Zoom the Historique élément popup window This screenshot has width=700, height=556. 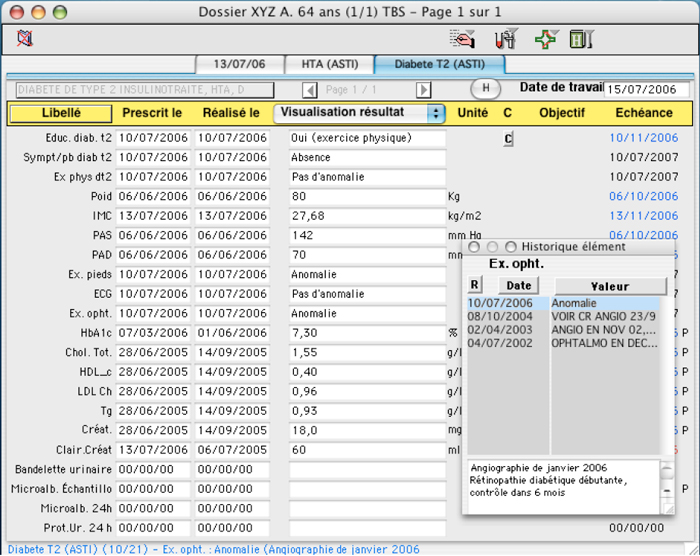point(510,247)
